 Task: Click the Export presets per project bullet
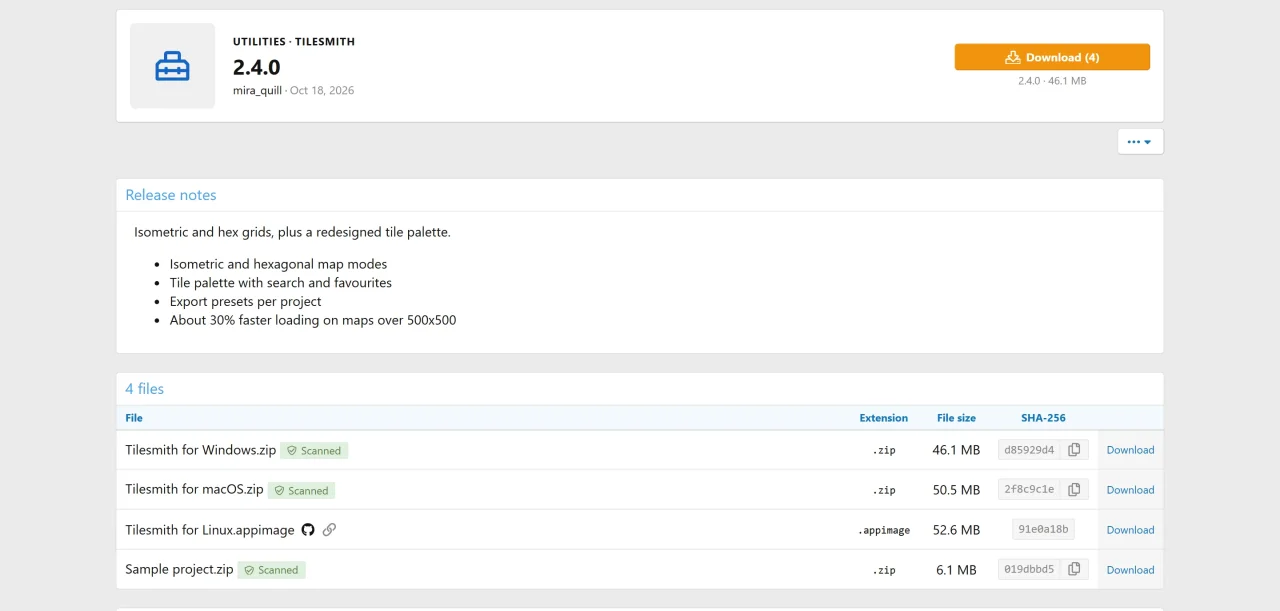[x=246, y=301]
